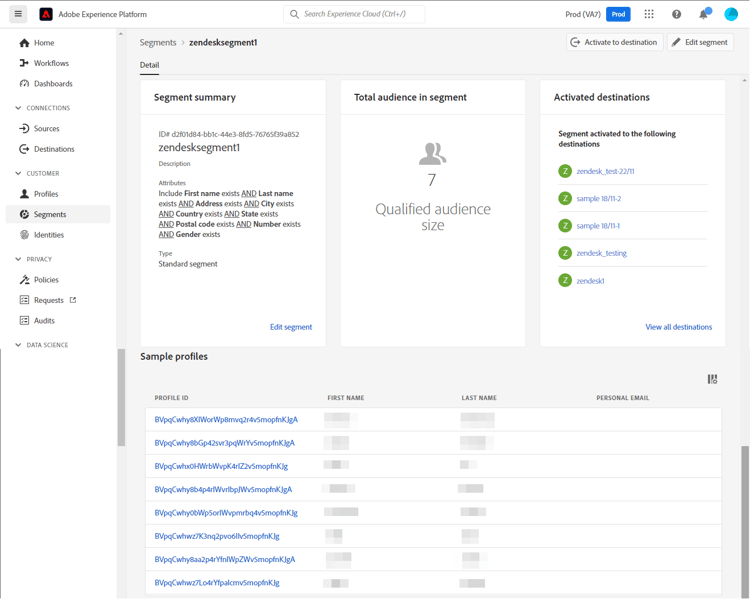Click the Adobe Experience Platform logo
Image resolution: width=750 pixels, height=599 pixels.
[x=46, y=14]
